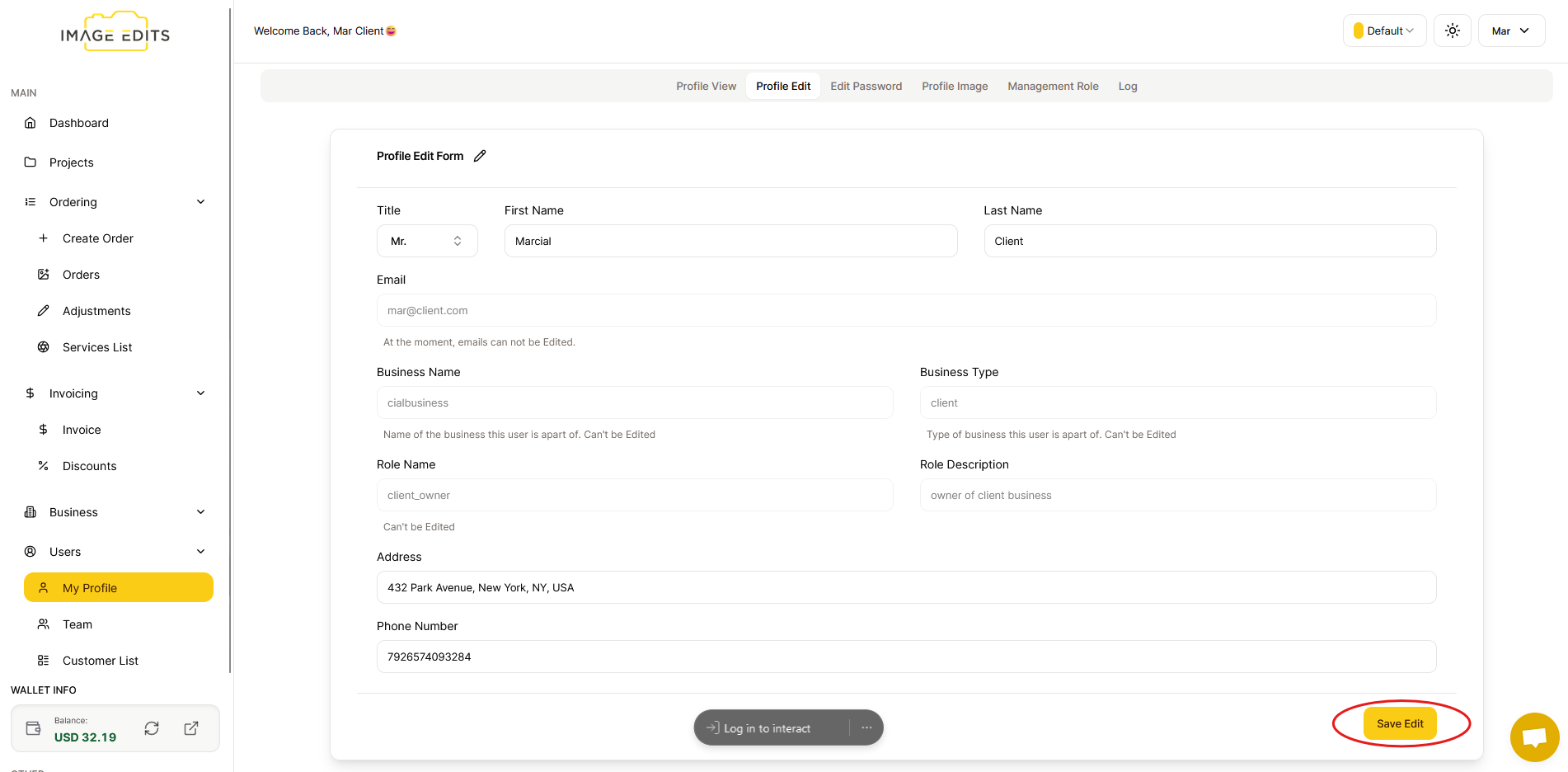This screenshot has width=1568, height=772.
Task: Toggle light/dark theme sun button
Action: tap(1452, 31)
